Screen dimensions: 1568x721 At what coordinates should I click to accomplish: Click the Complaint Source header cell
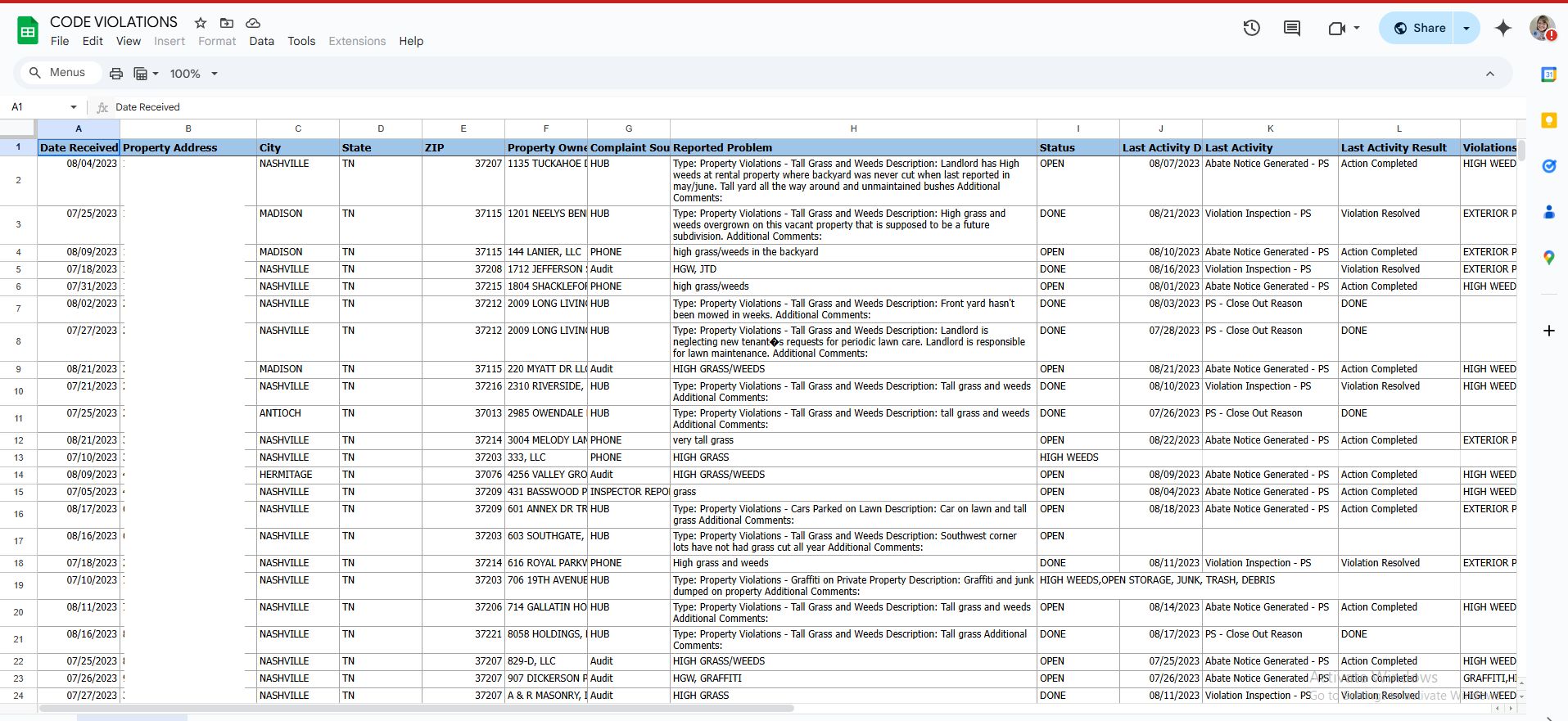pyautogui.click(x=629, y=147)
